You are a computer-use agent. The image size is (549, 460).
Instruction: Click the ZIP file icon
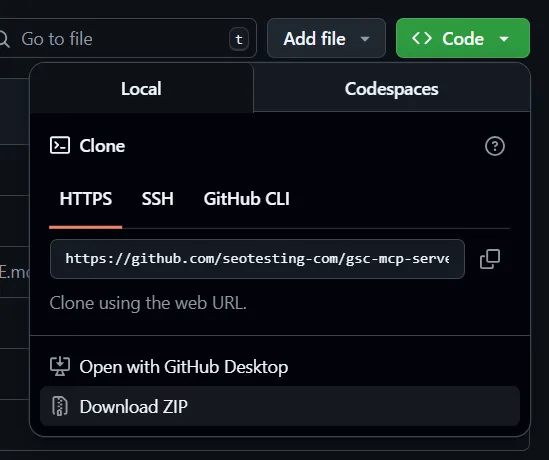(60, 406)
